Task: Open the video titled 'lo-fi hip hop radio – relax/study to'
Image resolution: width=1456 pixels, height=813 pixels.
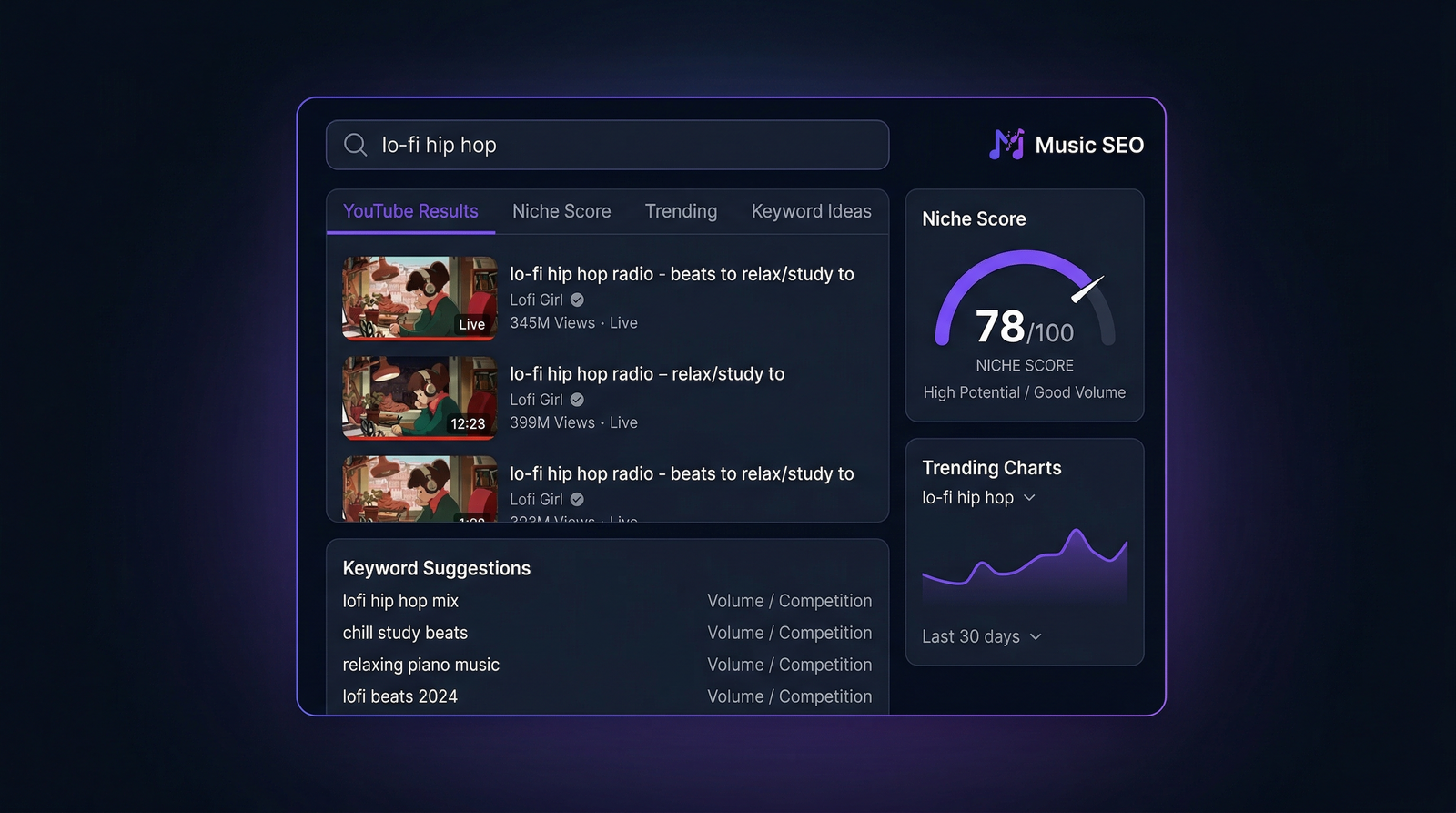Action: (646, 374)
